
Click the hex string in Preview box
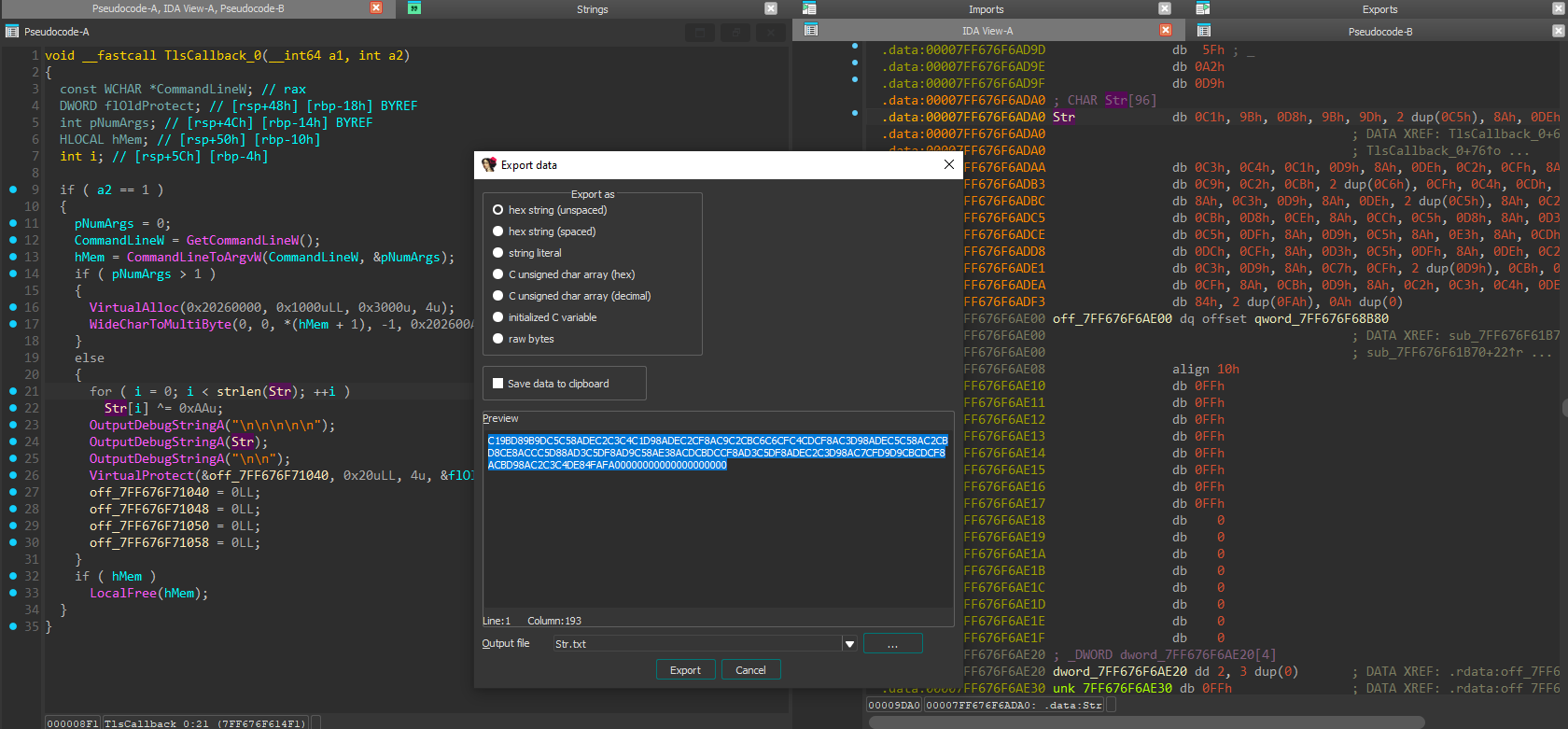coord(717,453)
